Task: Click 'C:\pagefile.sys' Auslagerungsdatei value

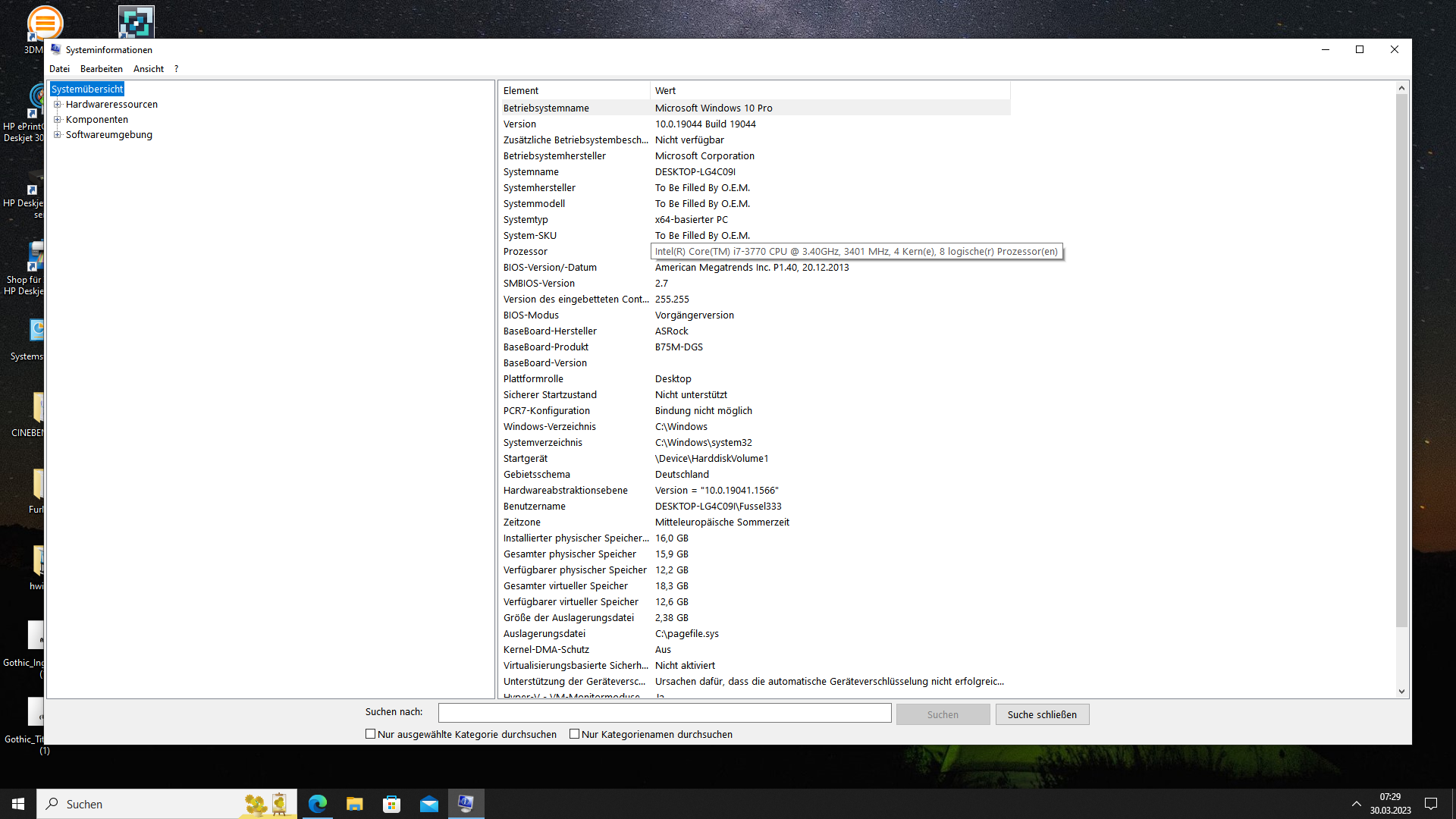Action: [x=687, y=634]
